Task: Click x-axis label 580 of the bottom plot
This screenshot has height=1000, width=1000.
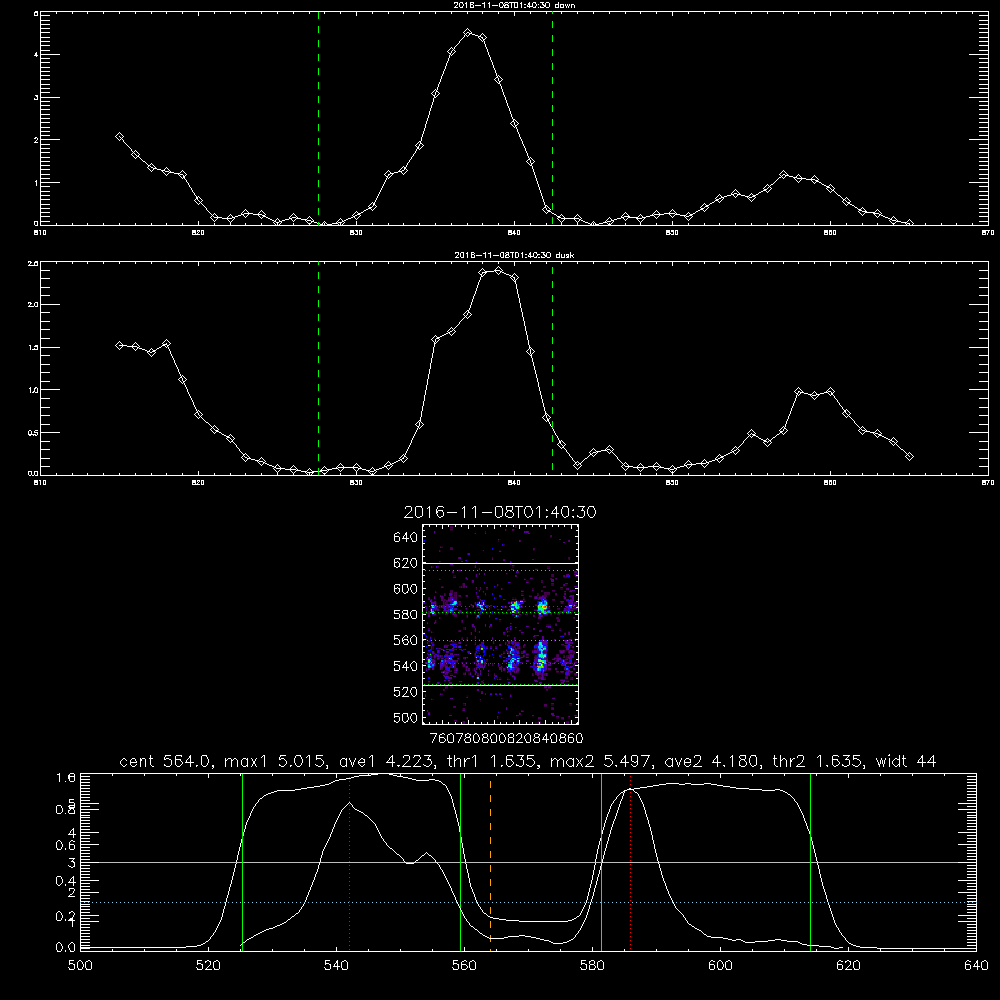Action: 592,966
